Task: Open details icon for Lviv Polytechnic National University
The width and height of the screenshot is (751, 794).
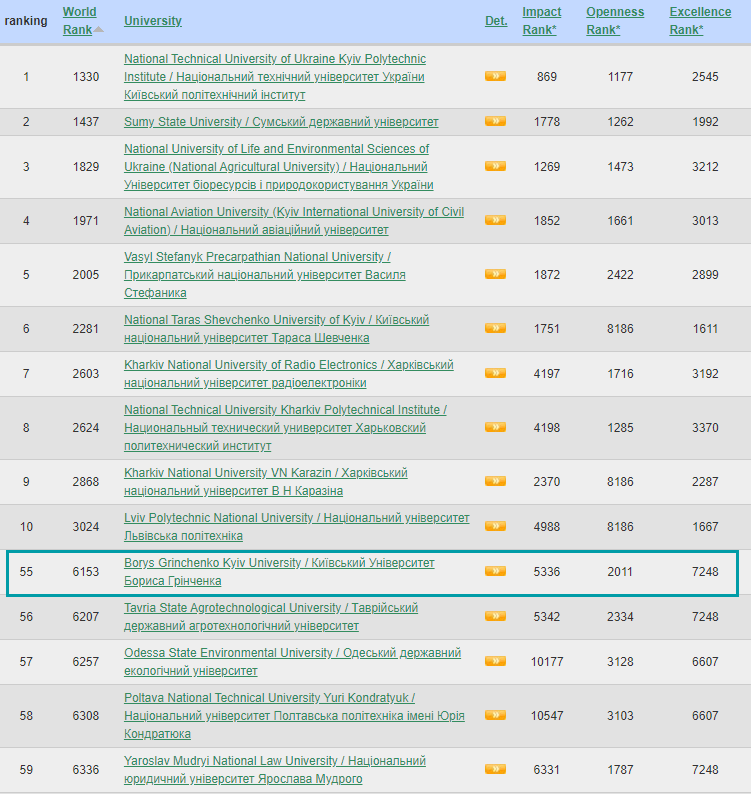Action: pyautogui.click(x=494, y=526)
